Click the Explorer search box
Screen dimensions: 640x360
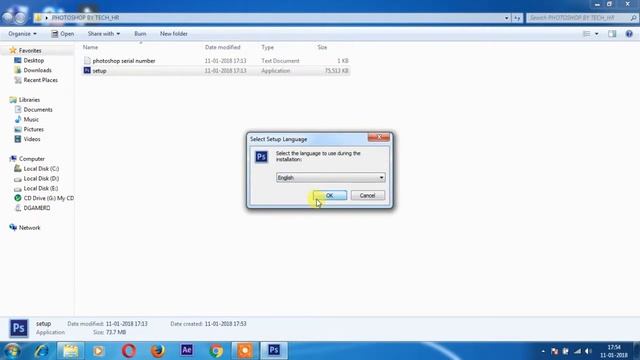point(582,18)
